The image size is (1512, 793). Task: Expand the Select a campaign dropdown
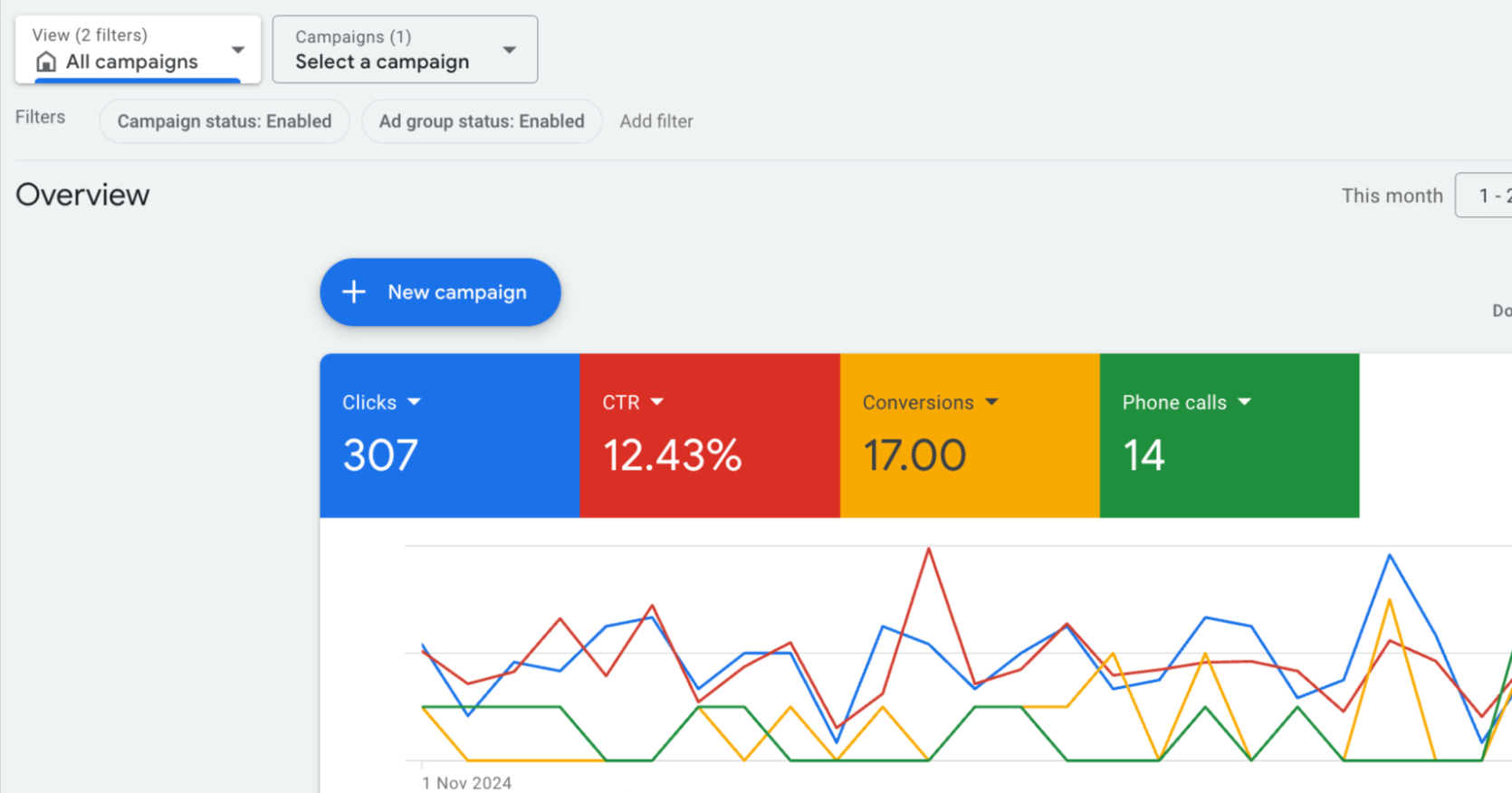pyautogui.click(x=509, y=50)
